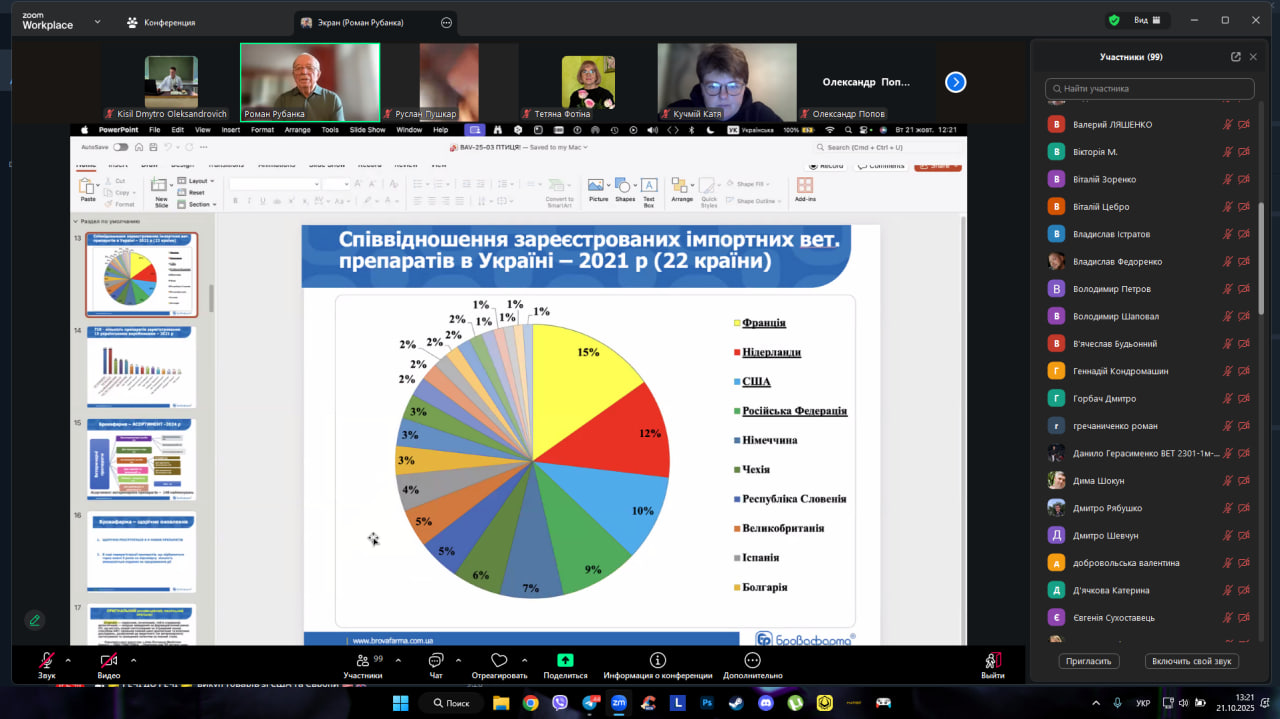
Task: Open the Вид view layout dropdown
Action: [1146, 20]
